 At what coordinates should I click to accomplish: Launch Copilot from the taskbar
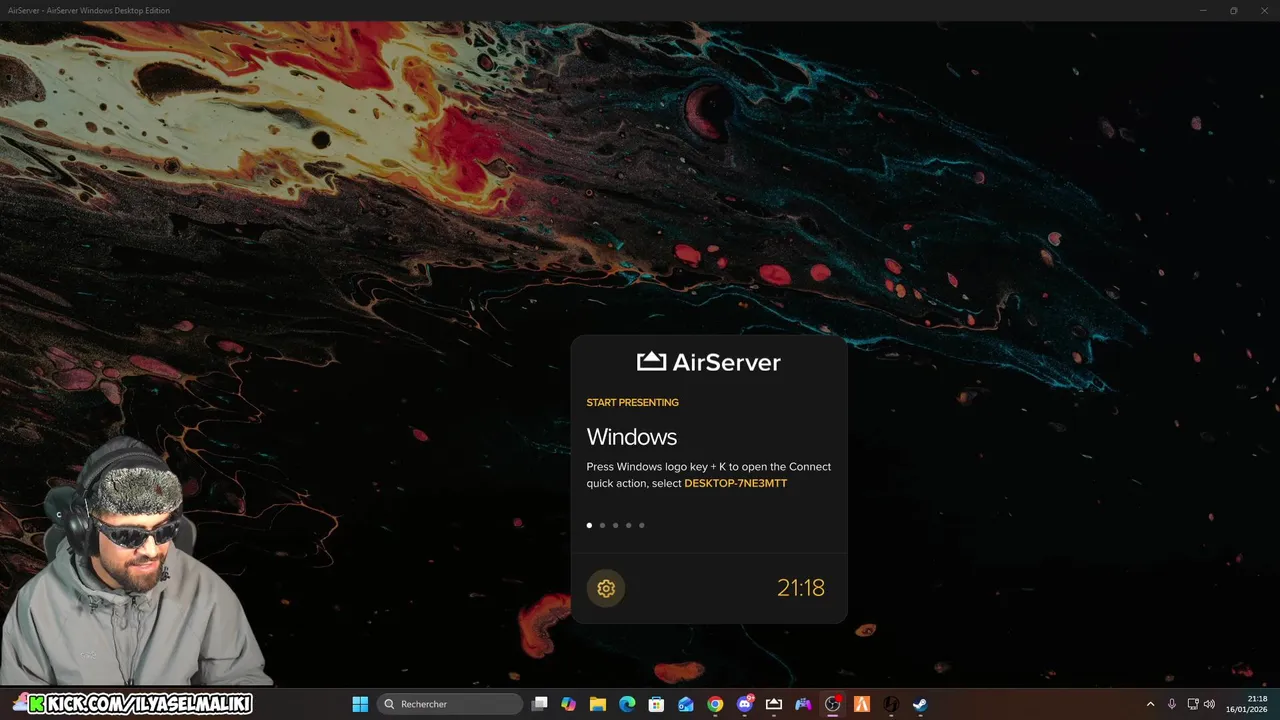tap(569, 704)
